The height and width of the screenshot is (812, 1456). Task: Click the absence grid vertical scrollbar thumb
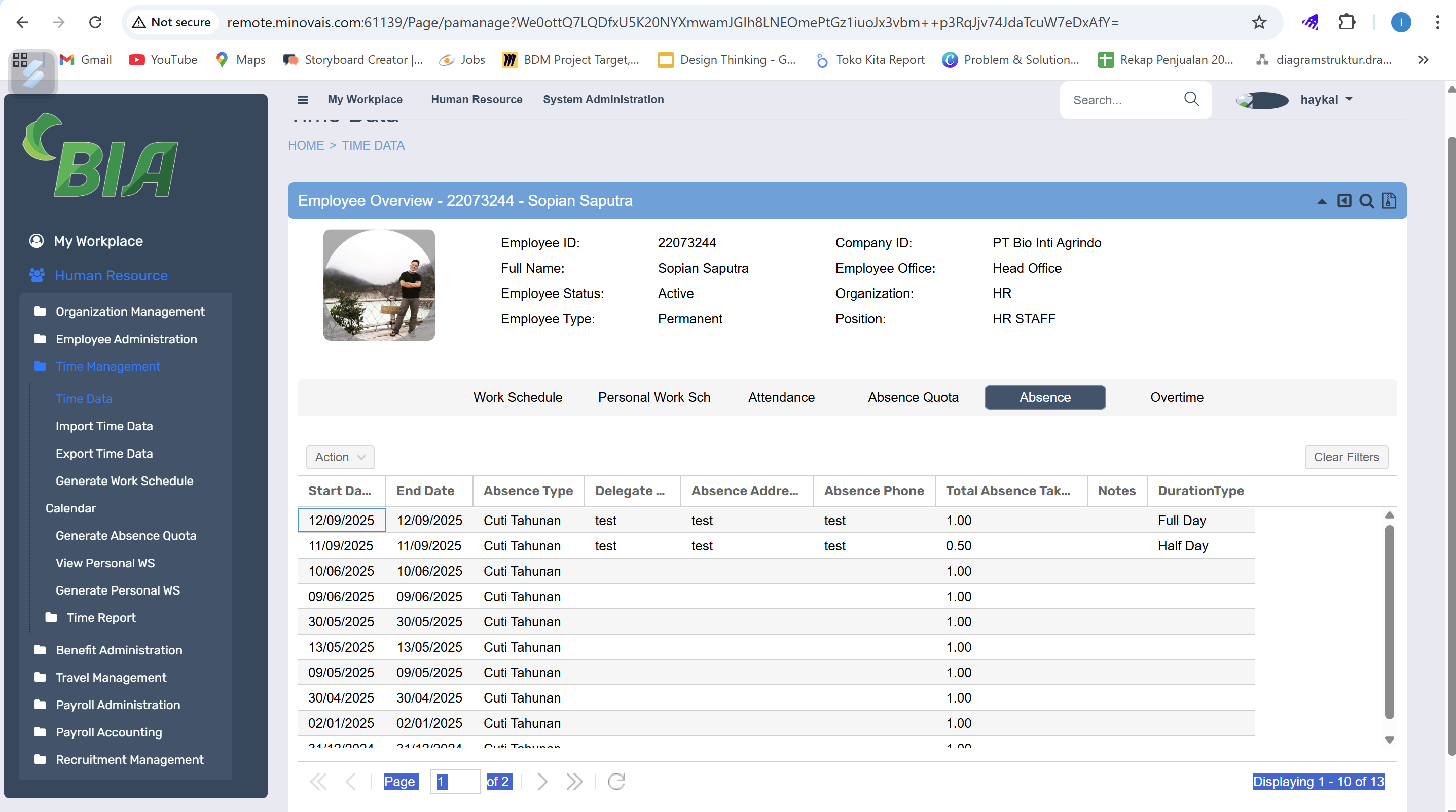point(1389,622)
